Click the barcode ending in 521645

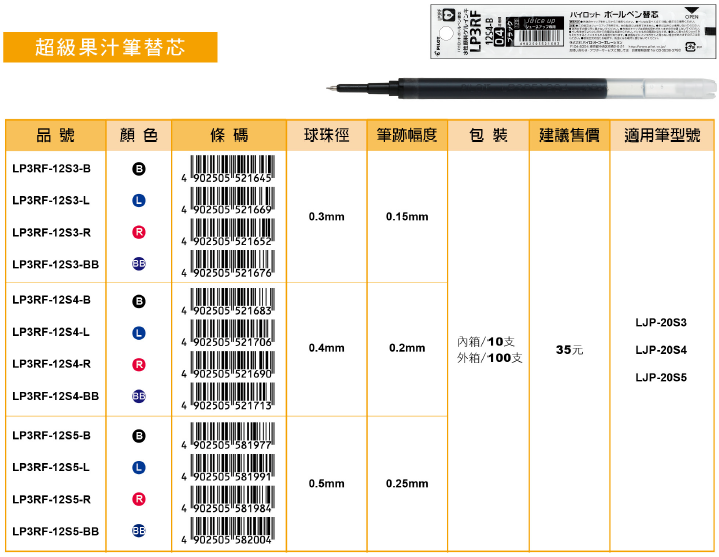(x=227, y=169)
